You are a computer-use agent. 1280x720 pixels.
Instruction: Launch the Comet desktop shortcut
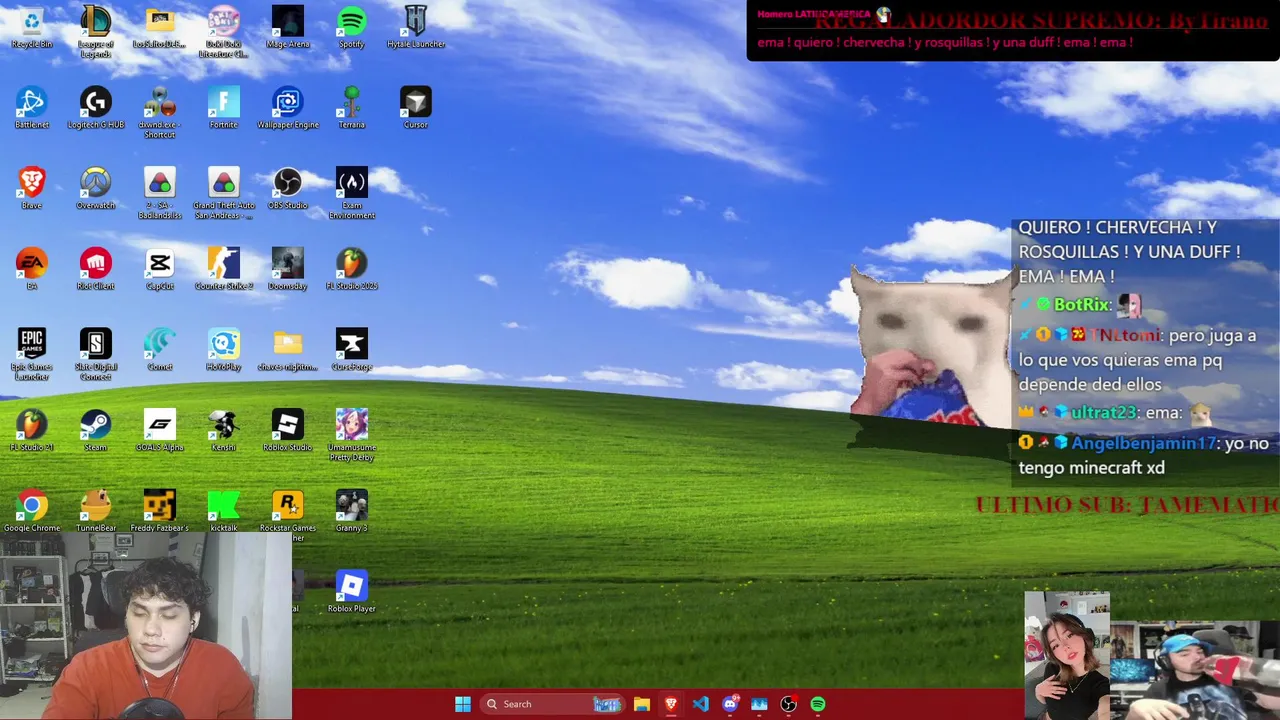[x=160, y=349]
